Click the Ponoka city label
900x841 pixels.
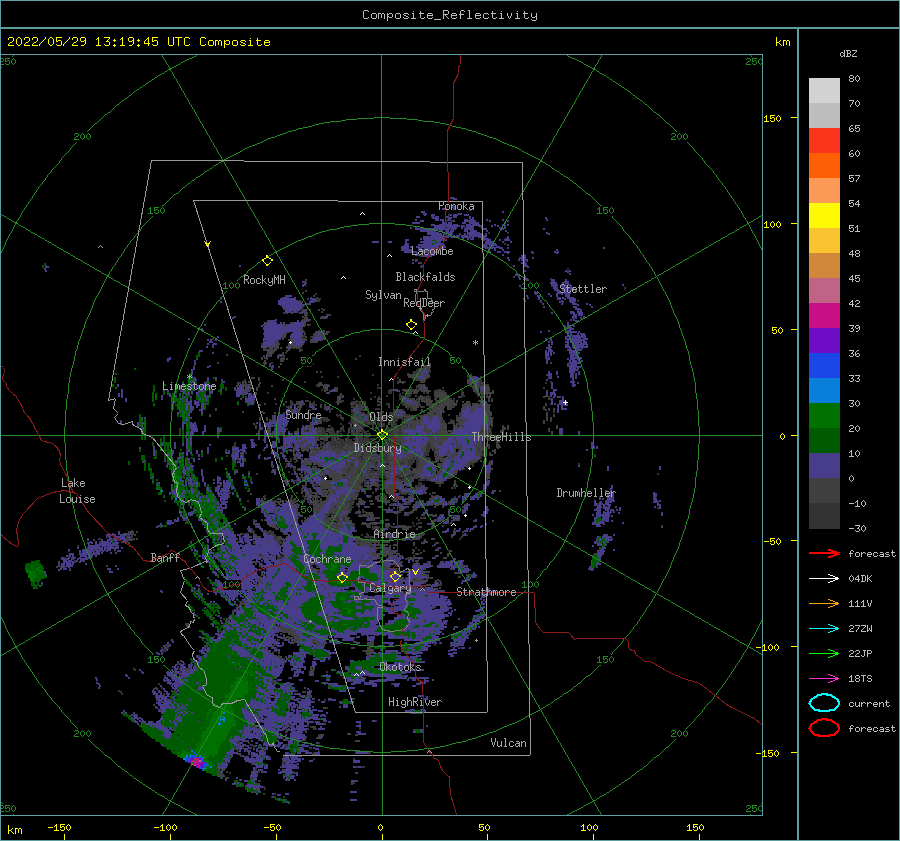tap(456, 206)
